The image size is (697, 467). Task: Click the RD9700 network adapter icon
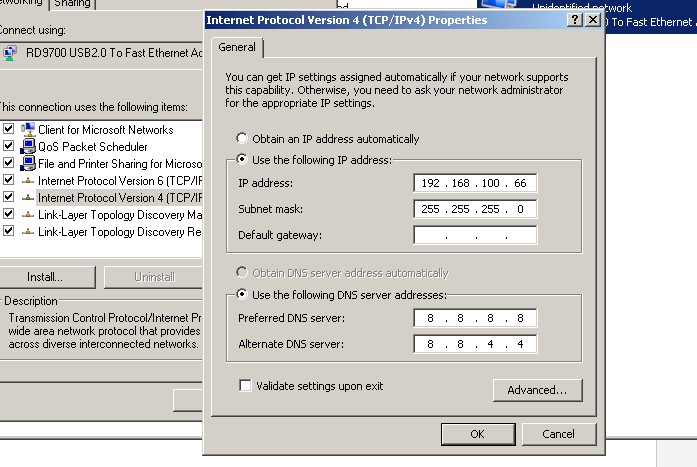10,53
